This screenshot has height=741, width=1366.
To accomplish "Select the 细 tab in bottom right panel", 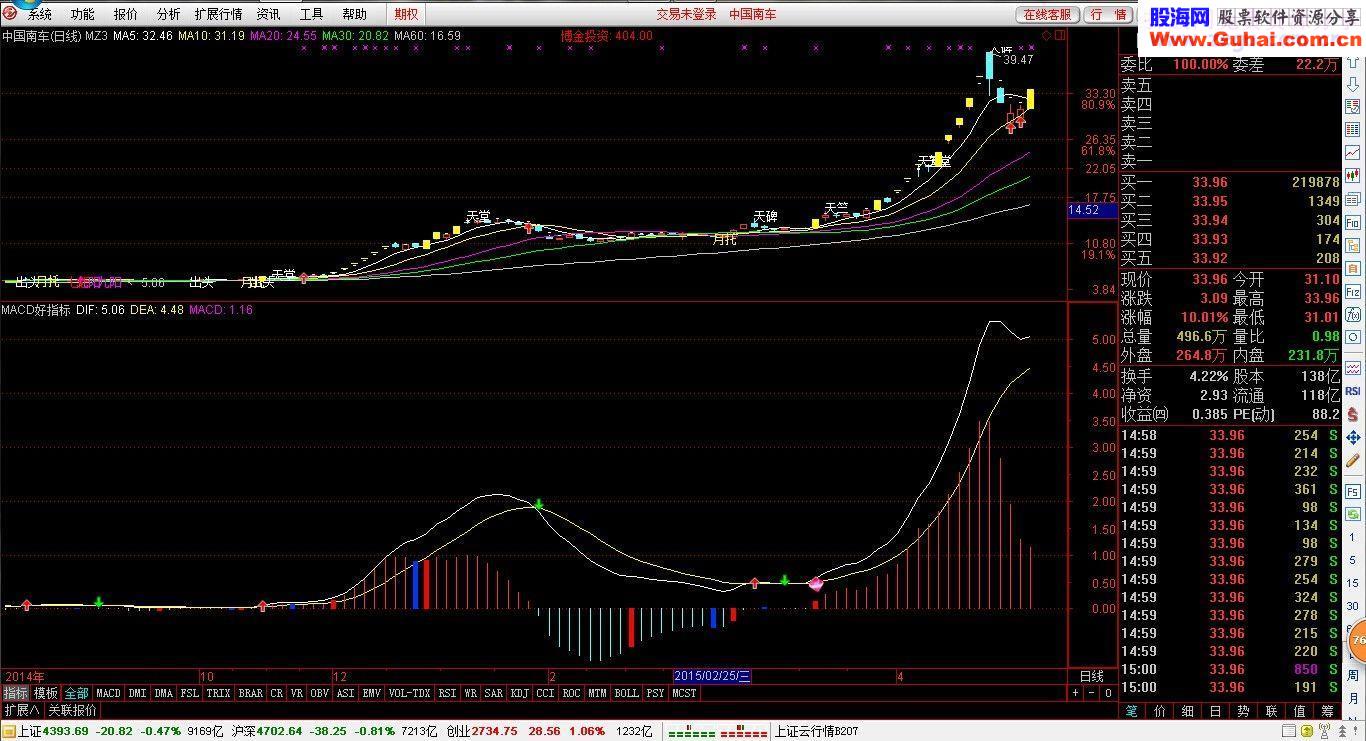I will [x=1187, y=711].
